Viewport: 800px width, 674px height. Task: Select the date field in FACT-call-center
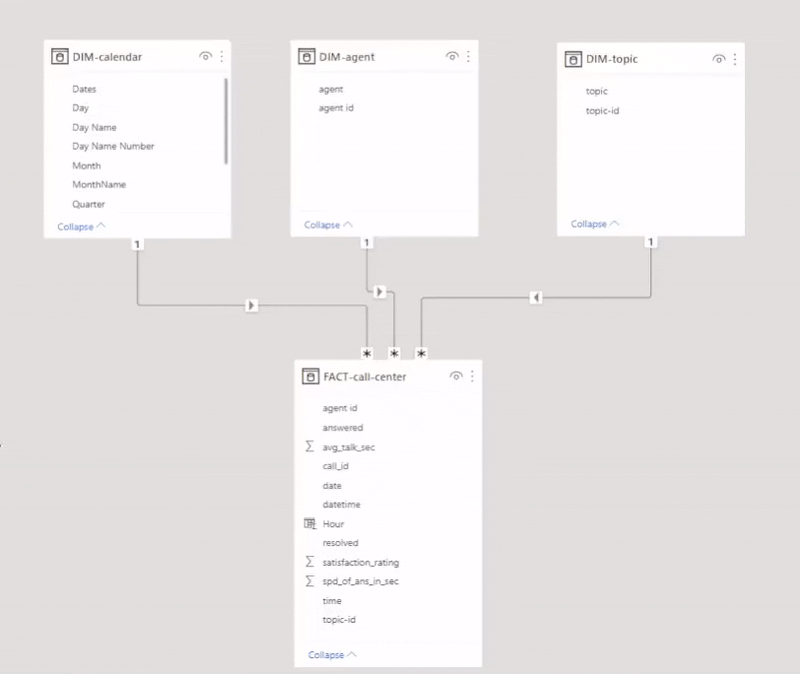[x=332, y=486]
